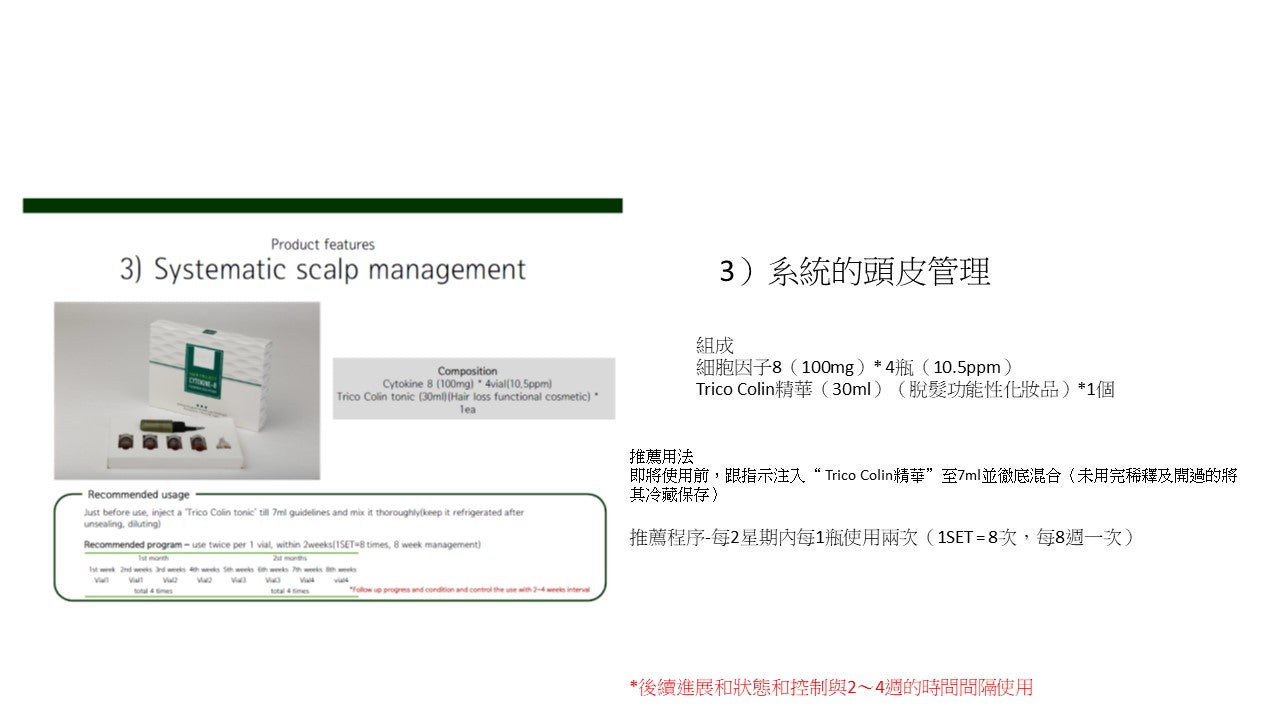This screenshot has height=720, width=1280.
Task: Click the 'Product features' subtitle text
Action: pos(322,244)
